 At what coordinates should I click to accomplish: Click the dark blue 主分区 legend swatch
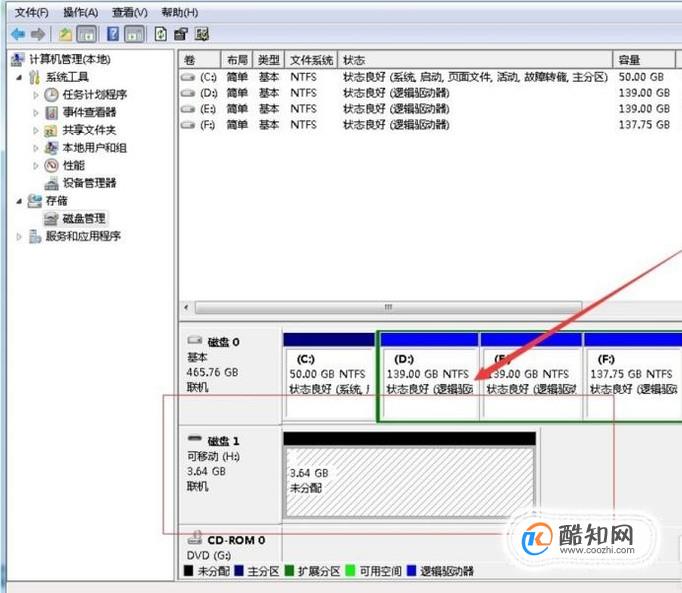[238, 570]
